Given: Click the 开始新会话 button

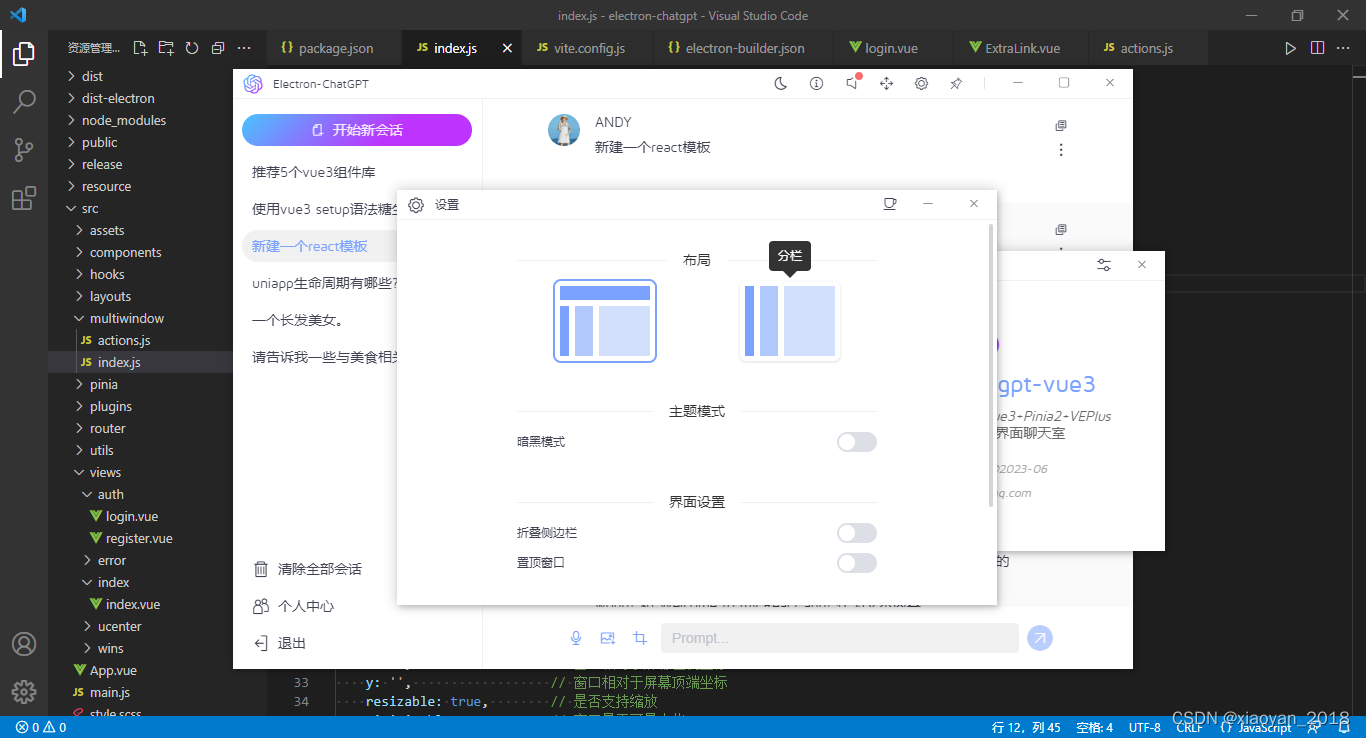Looking at the screenshot, I should coord(357,130).
